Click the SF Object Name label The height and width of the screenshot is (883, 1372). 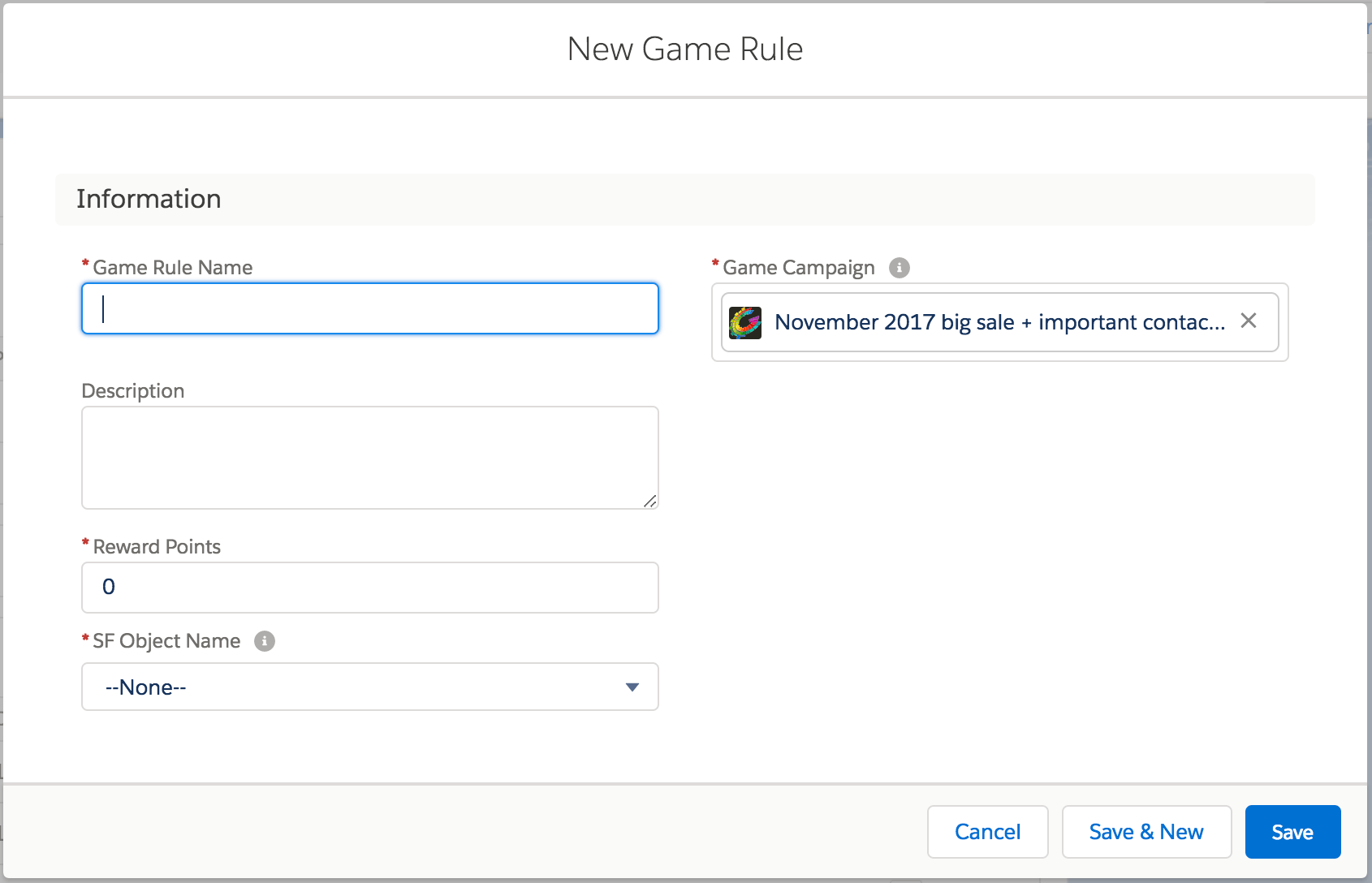coord(166,641)
